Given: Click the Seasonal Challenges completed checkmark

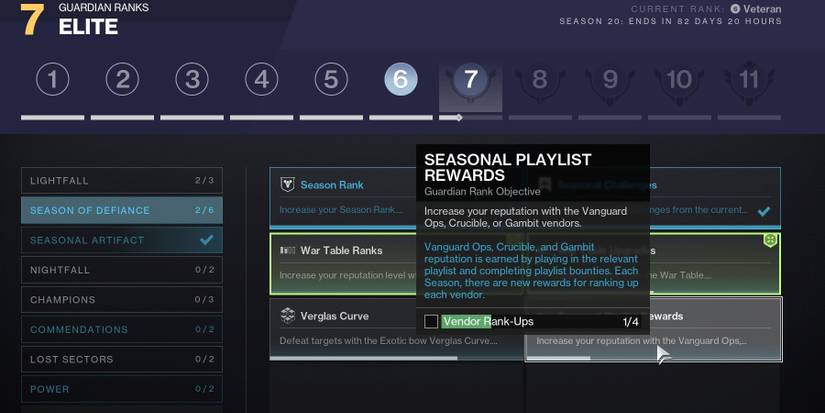Looking at the screenshot, I should click(764, 211).
